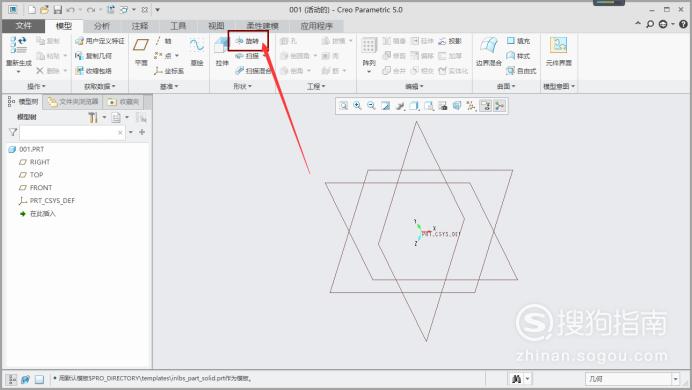Select the RIGHT datum plane
The image size is (692, 390).
[x=34, y=162]
